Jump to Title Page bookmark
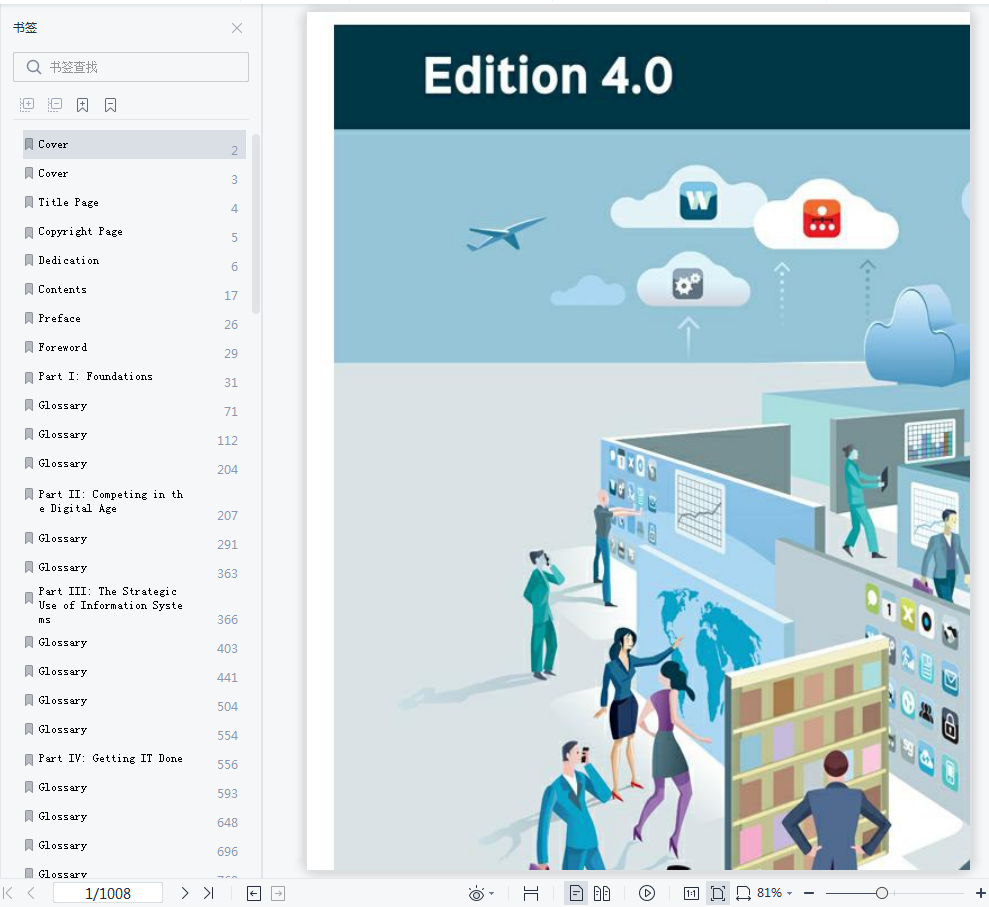This screenshot has height=907, width=989. tap(134, 202)
